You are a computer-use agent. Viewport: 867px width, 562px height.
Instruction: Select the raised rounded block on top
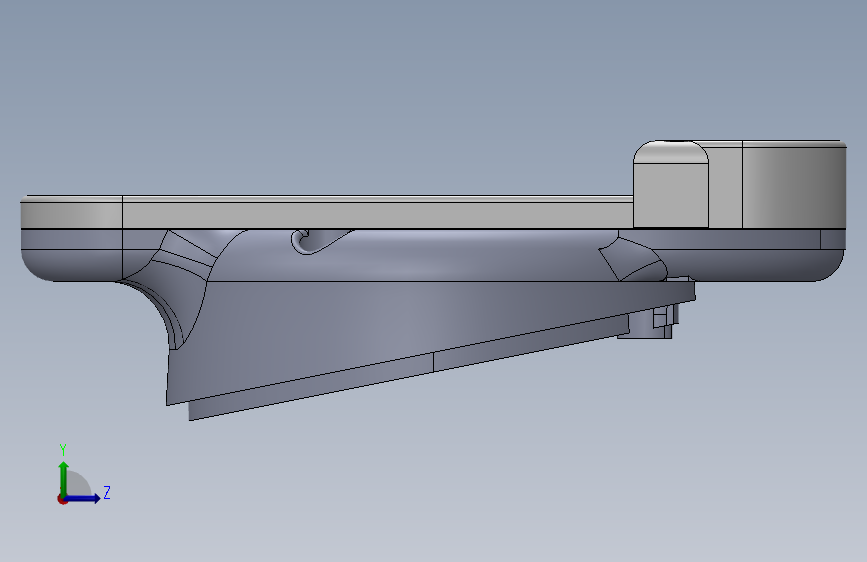(x=671, y=184)
